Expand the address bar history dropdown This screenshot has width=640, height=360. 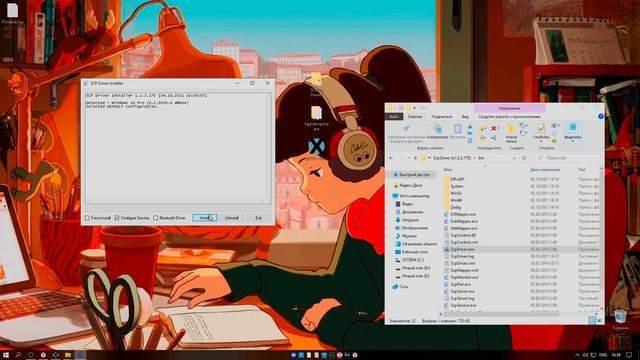[514, 158]
